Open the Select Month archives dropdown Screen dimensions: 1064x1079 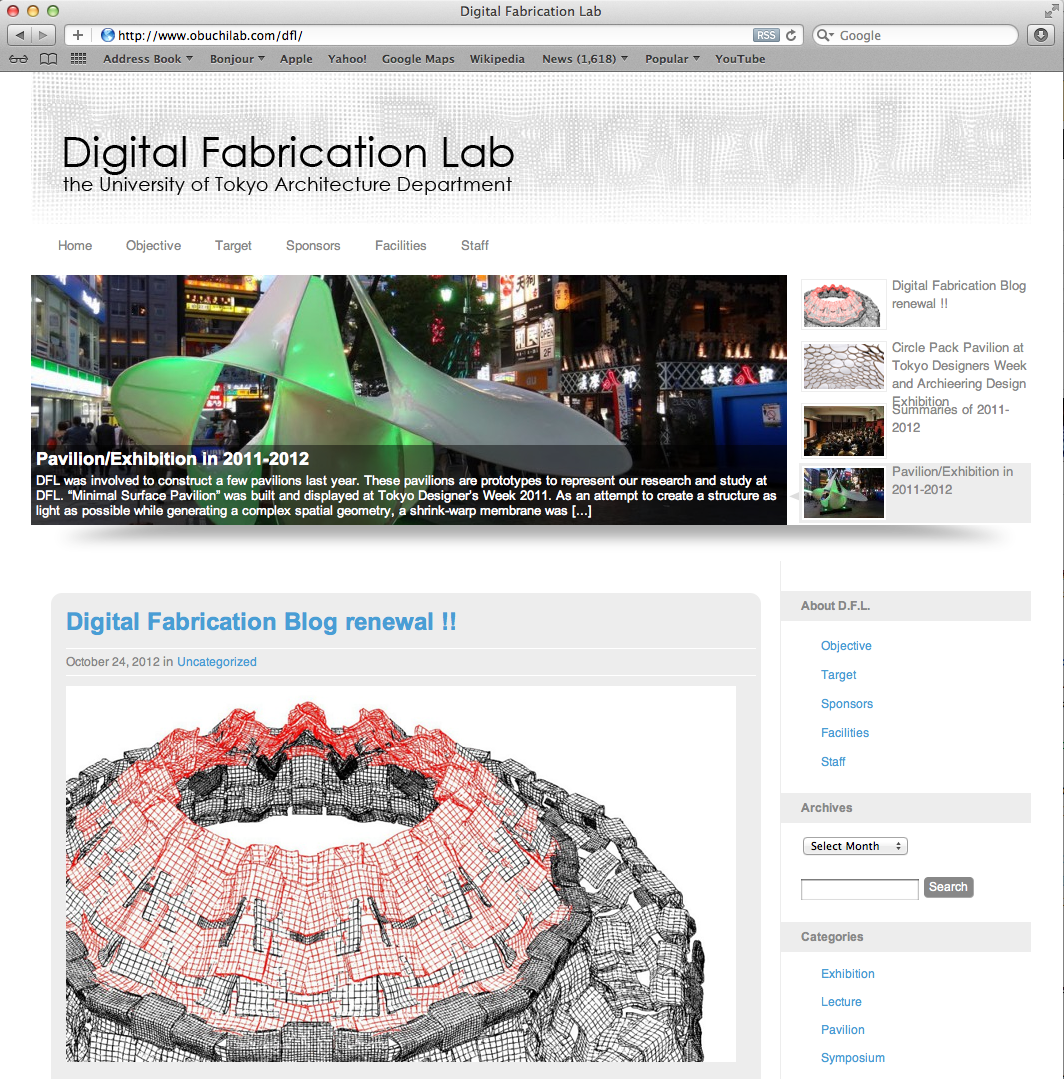coord(855,846)
